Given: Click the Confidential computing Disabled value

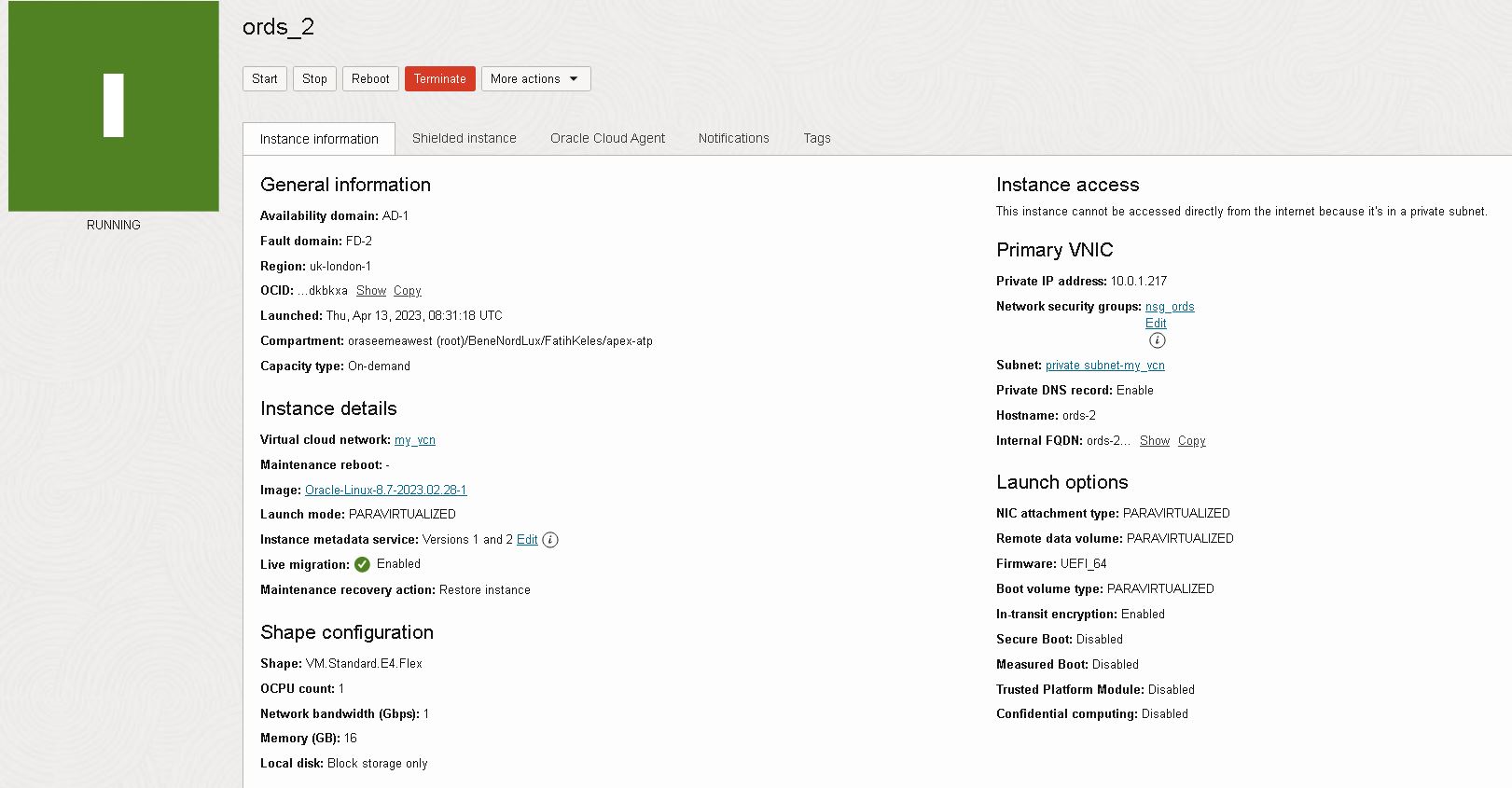Looking at the screenshot, I should pyautogui.click(x=1165, y=714).
